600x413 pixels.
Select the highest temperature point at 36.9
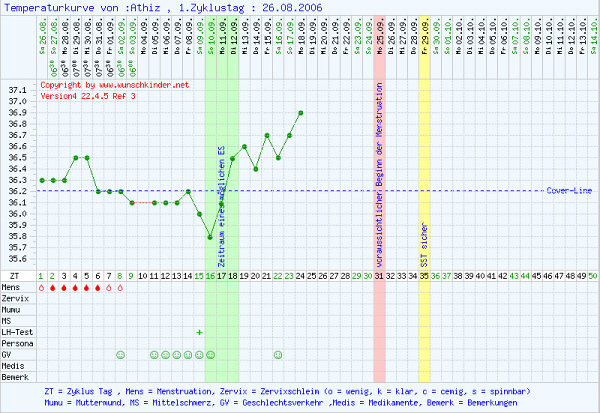coord(301,113)
